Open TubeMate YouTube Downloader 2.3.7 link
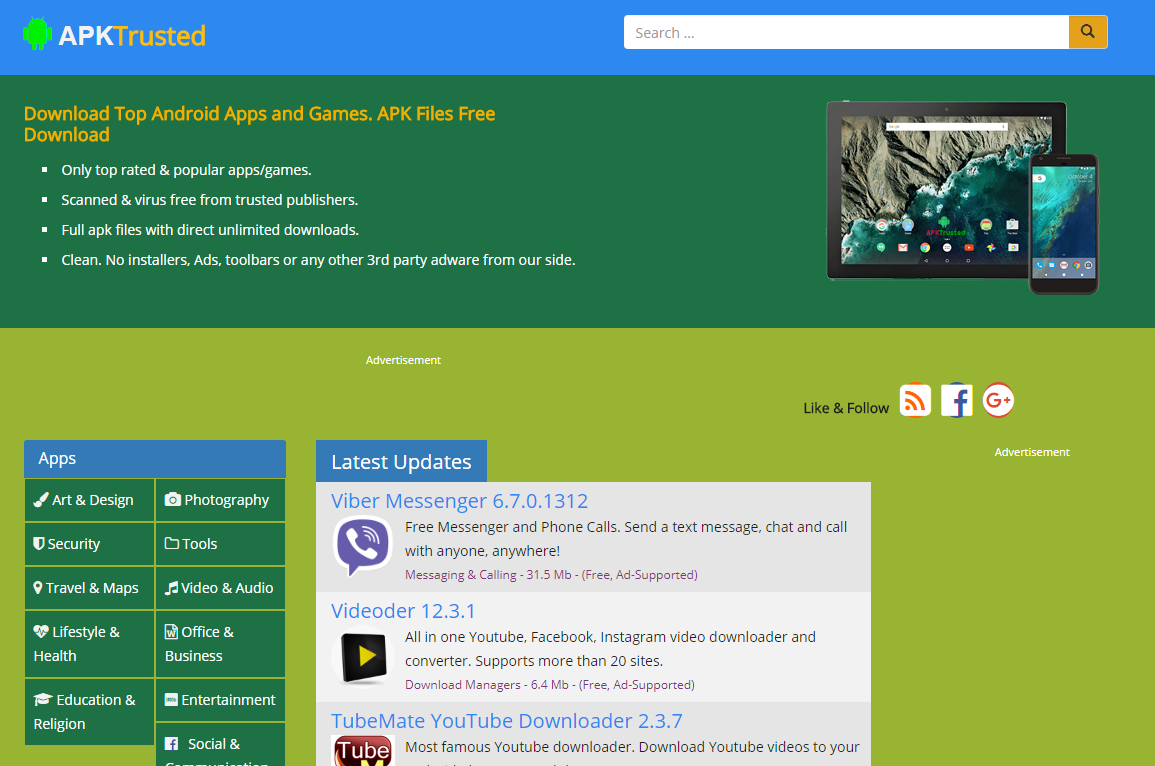 pos(507,720)
